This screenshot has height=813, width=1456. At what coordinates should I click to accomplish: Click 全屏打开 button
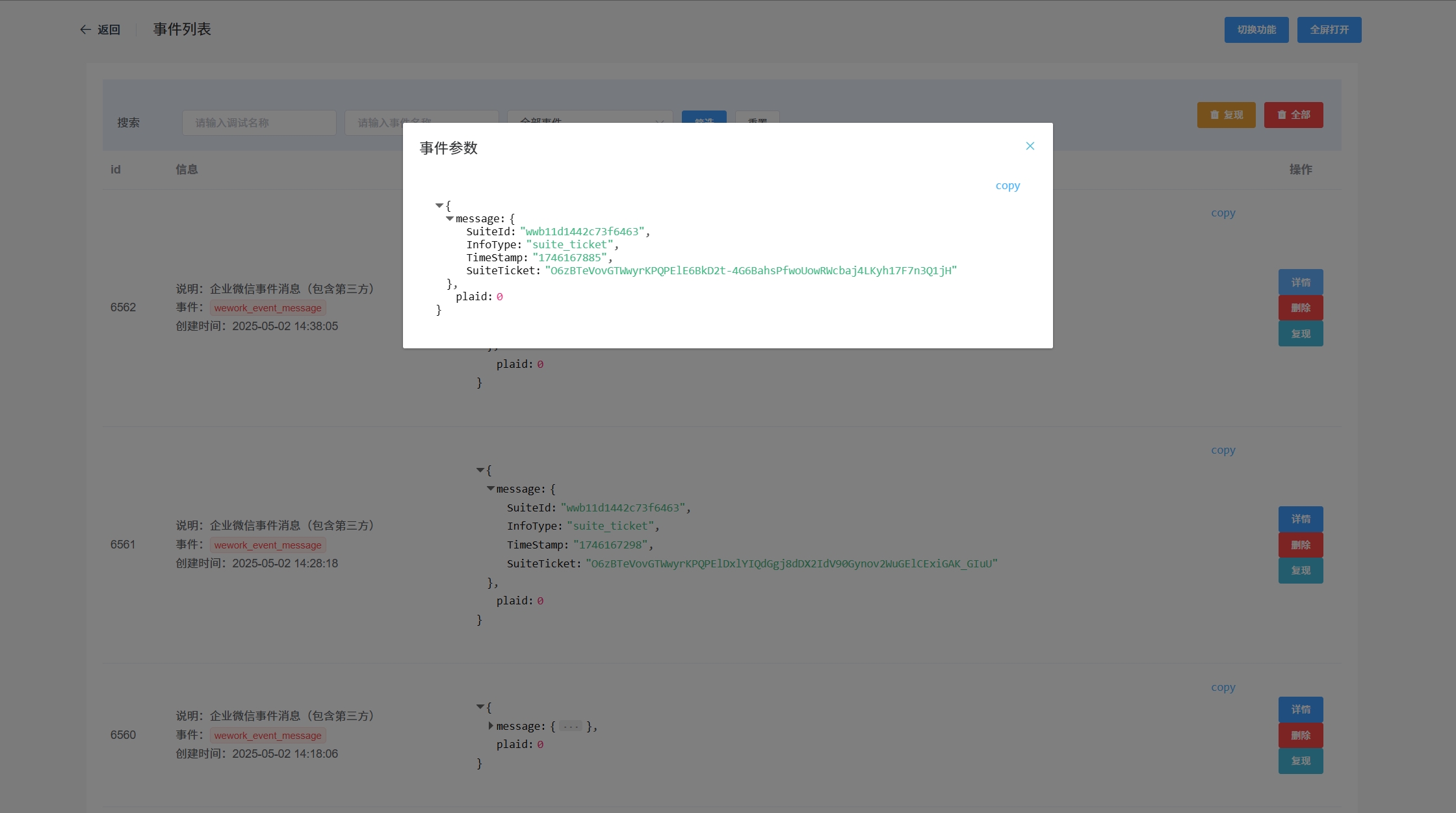pos(1329,30)
